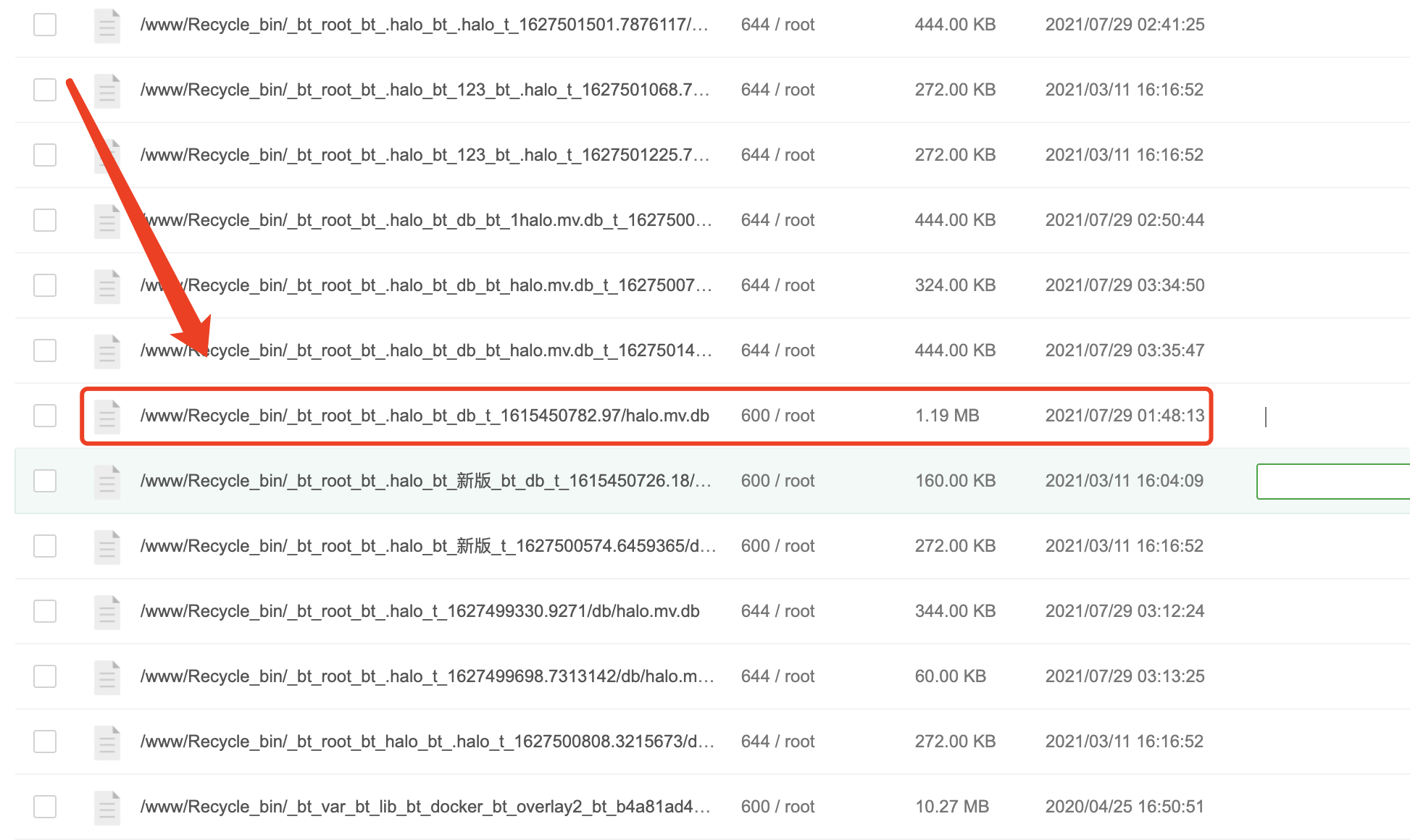Image resolution: width=1410 pixels, height=840 pixels.
Task: Click file icon of 344.00 KB halo.mv.db row
Action: click(107, 612)
